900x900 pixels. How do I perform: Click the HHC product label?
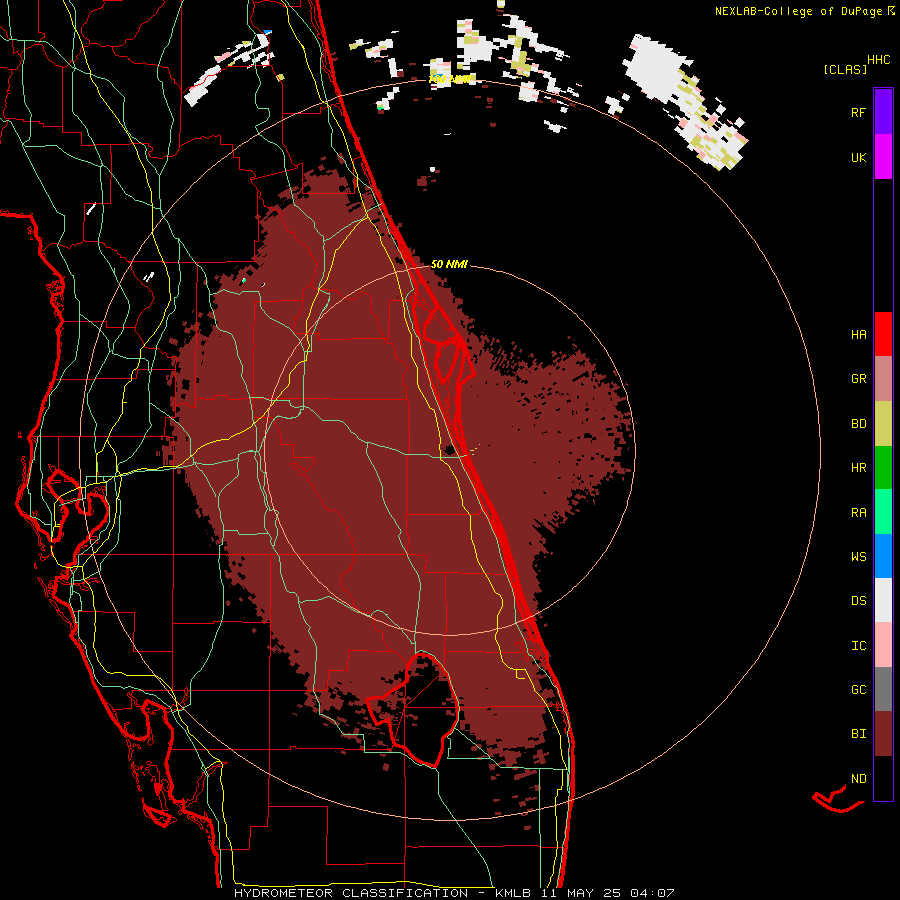click(878, 60)
